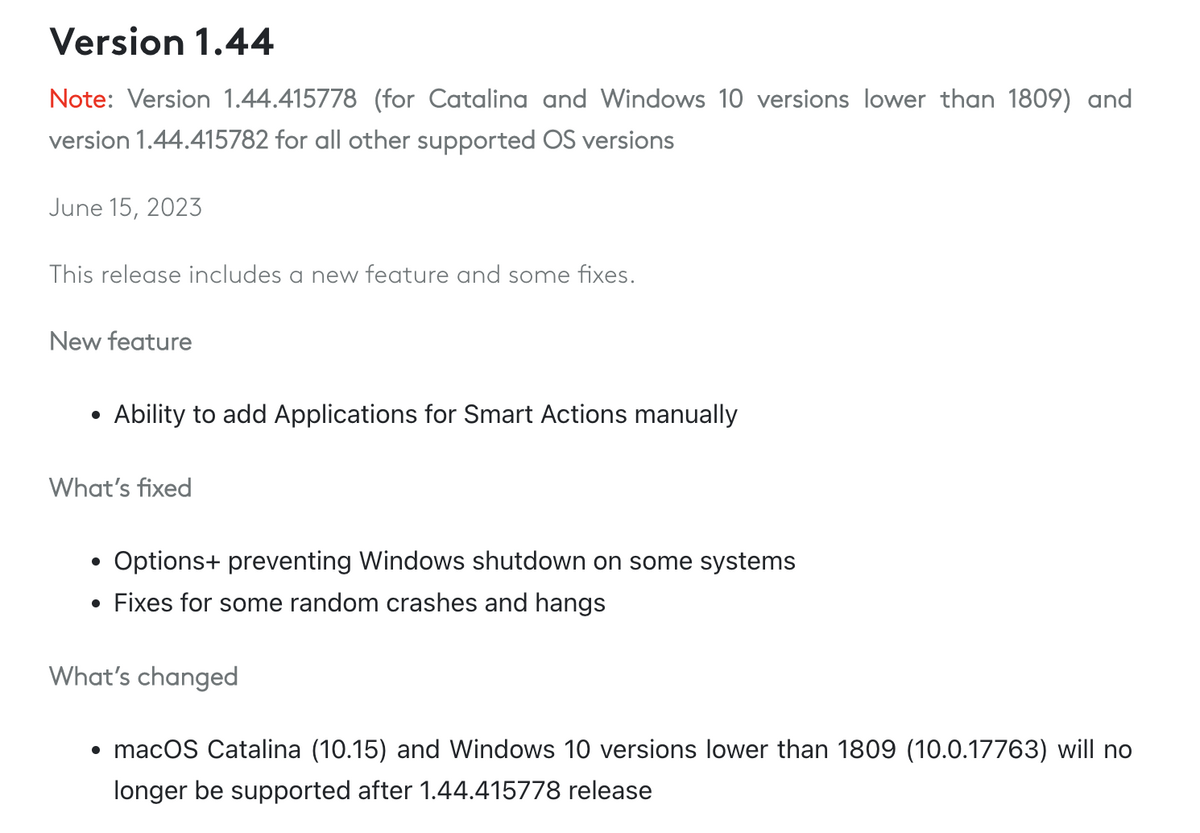Click the bullet dot before Options+ preventing
1200x833 pixels.
tap(94, 562)
